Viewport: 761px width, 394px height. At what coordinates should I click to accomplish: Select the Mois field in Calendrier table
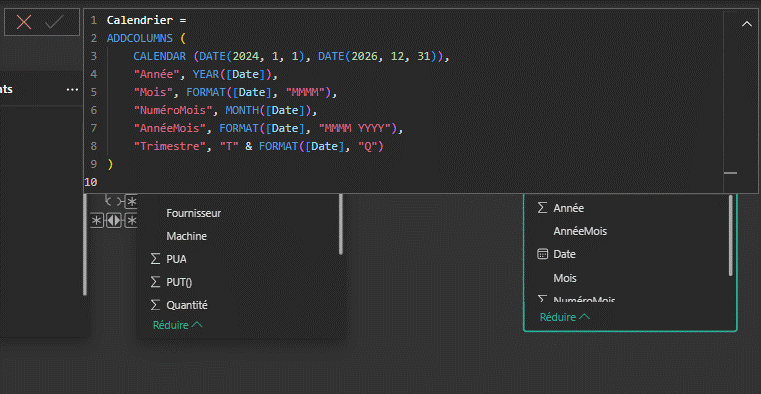point(565,279)
